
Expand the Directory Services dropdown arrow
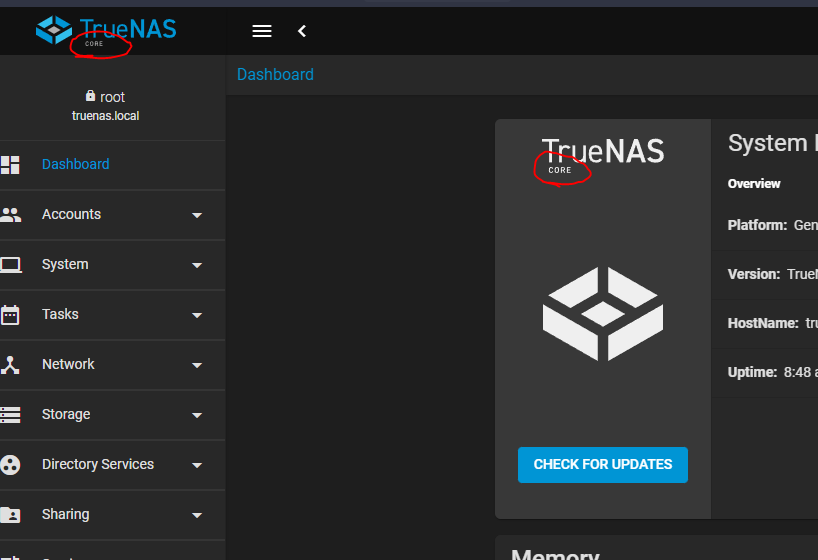[x=197, y=465]
